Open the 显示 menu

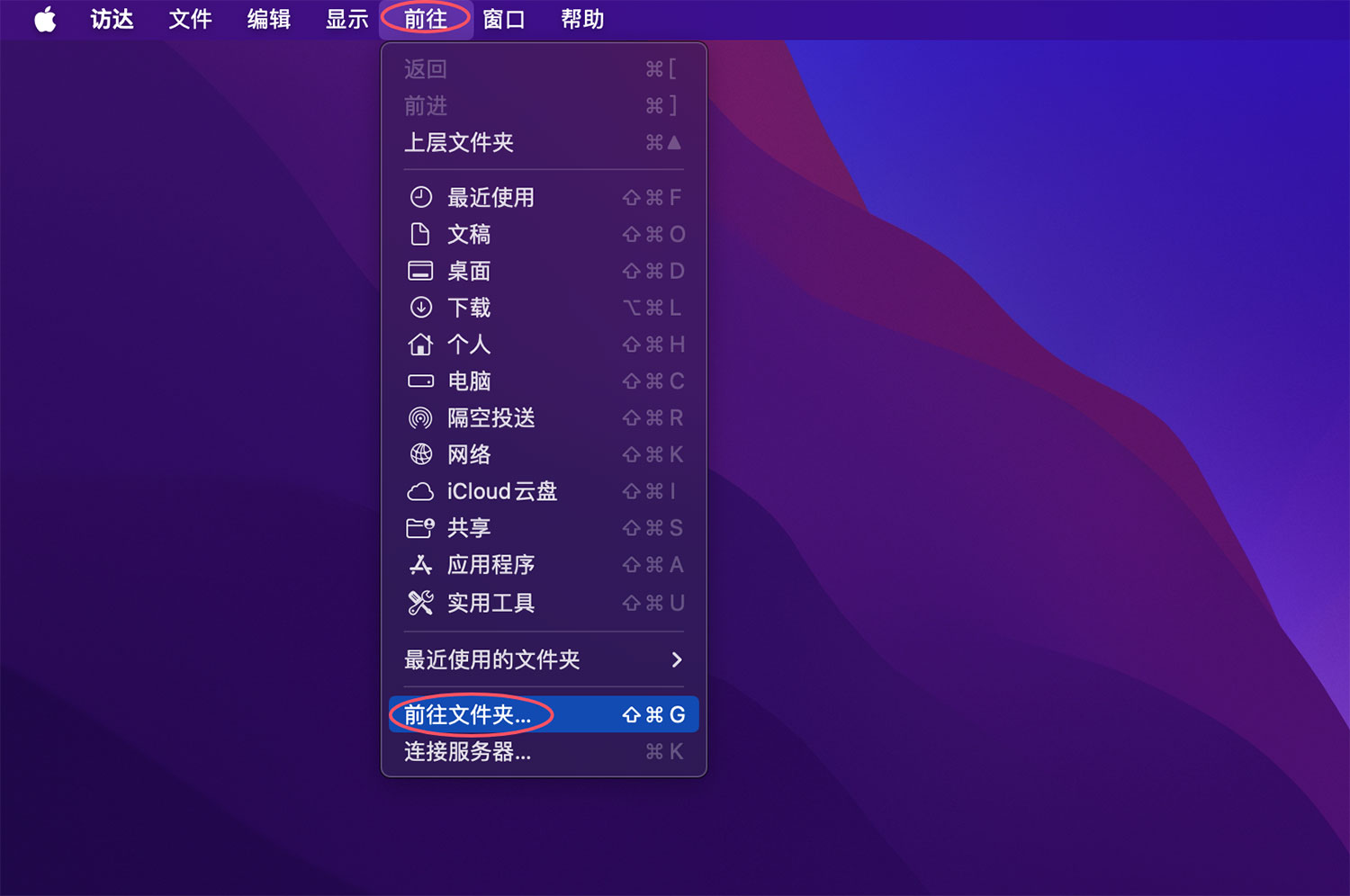[346, 19]
